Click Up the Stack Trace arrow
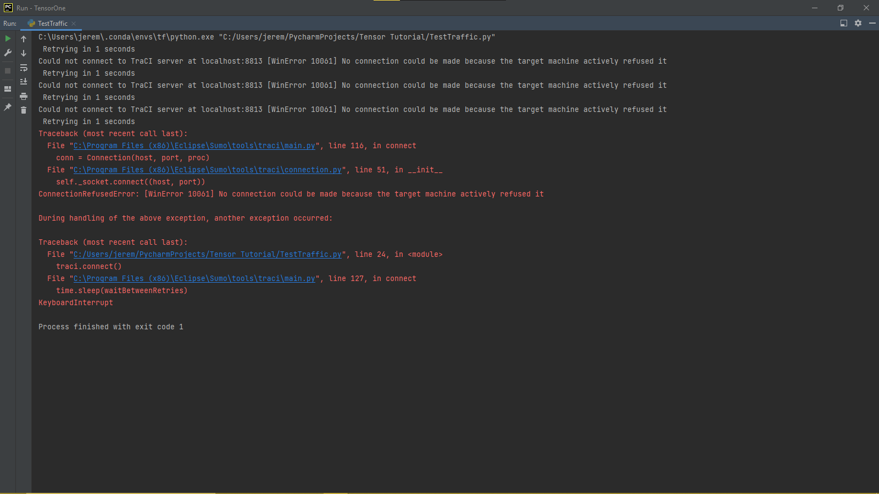 (x=24, y=39)
